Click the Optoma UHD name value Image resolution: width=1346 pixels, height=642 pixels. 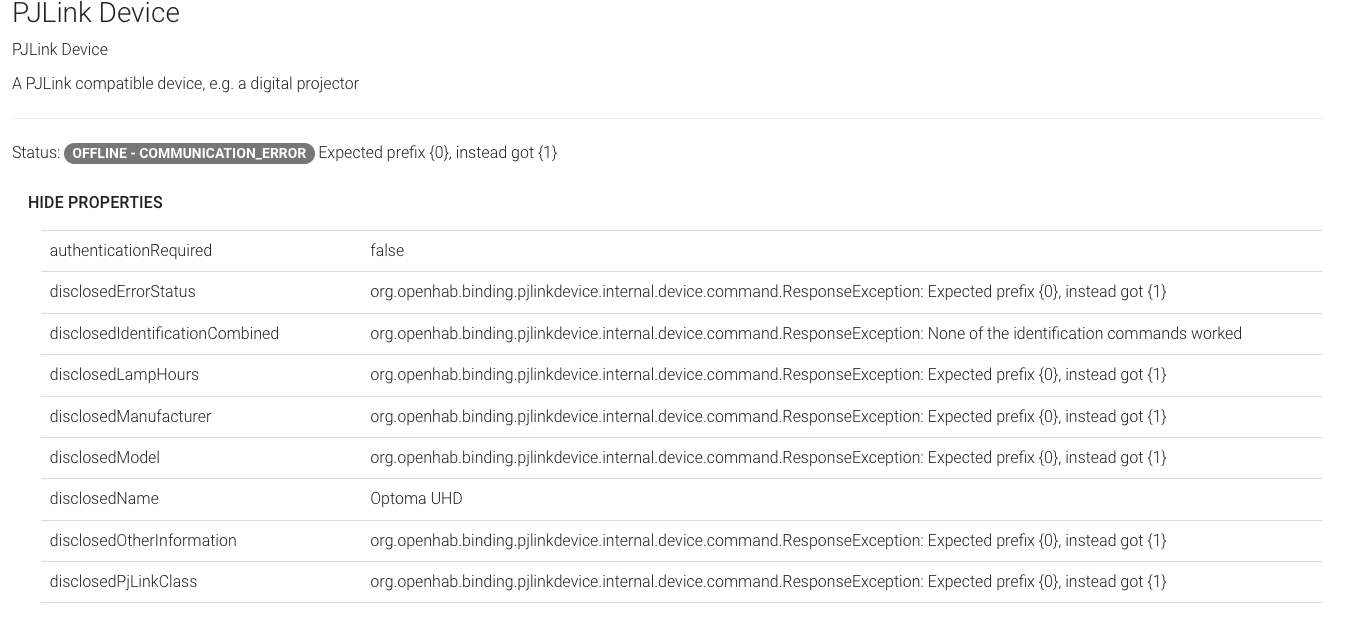(x=416, y=499)
